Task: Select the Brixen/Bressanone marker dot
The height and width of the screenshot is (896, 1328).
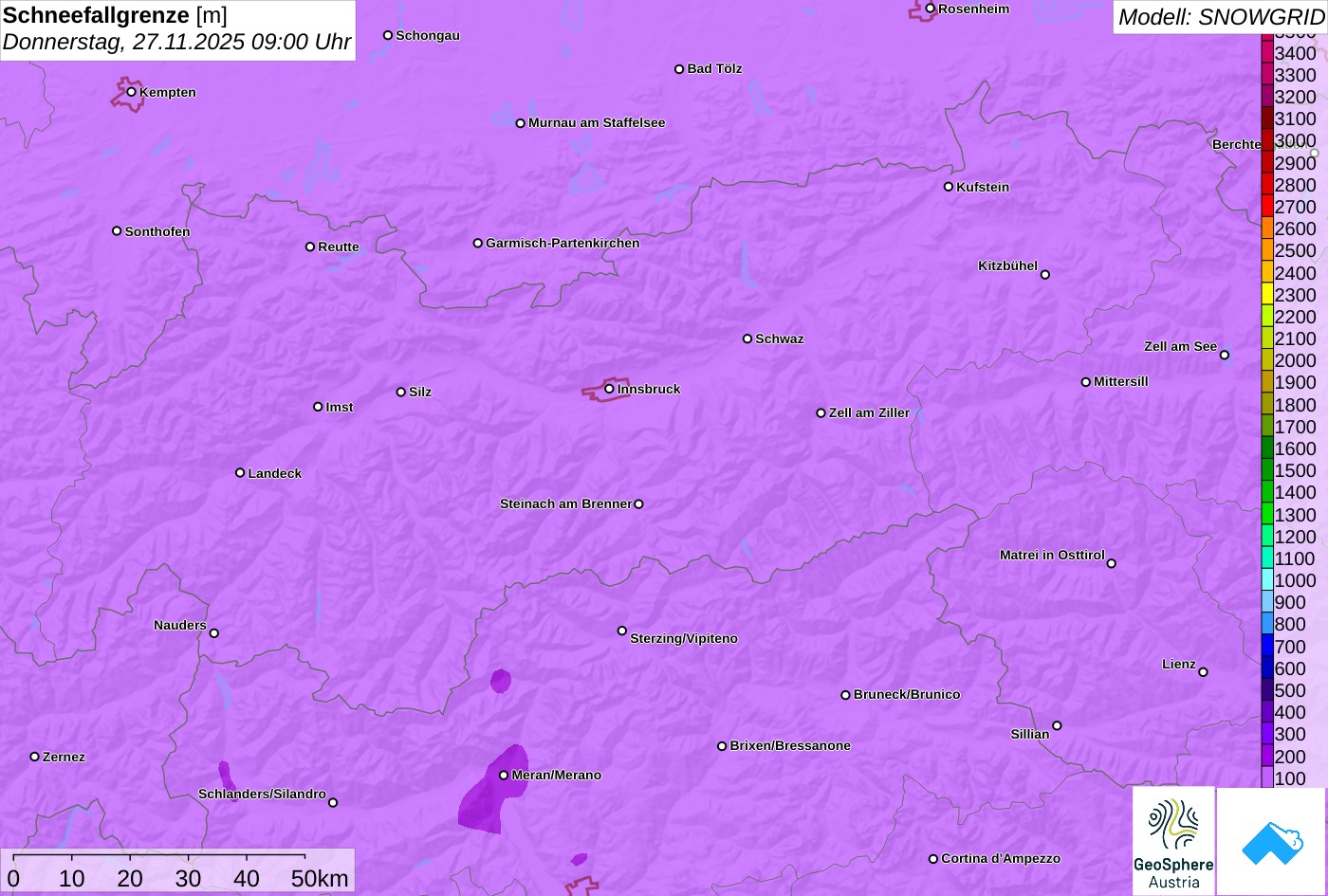Action: [722, 746]
